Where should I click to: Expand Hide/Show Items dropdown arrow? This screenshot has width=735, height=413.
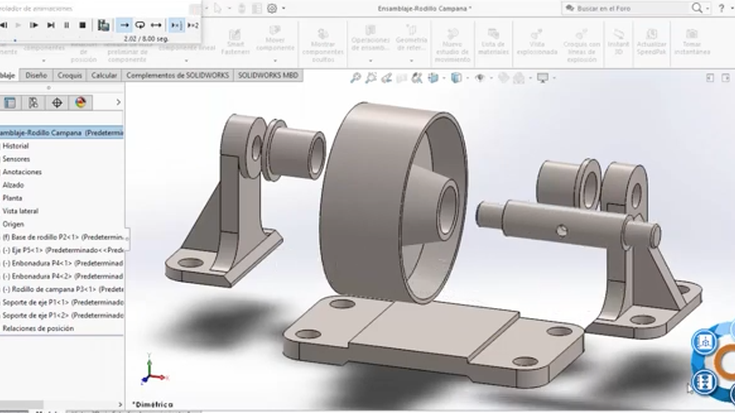pyautogui.click(x=491, y=78)
